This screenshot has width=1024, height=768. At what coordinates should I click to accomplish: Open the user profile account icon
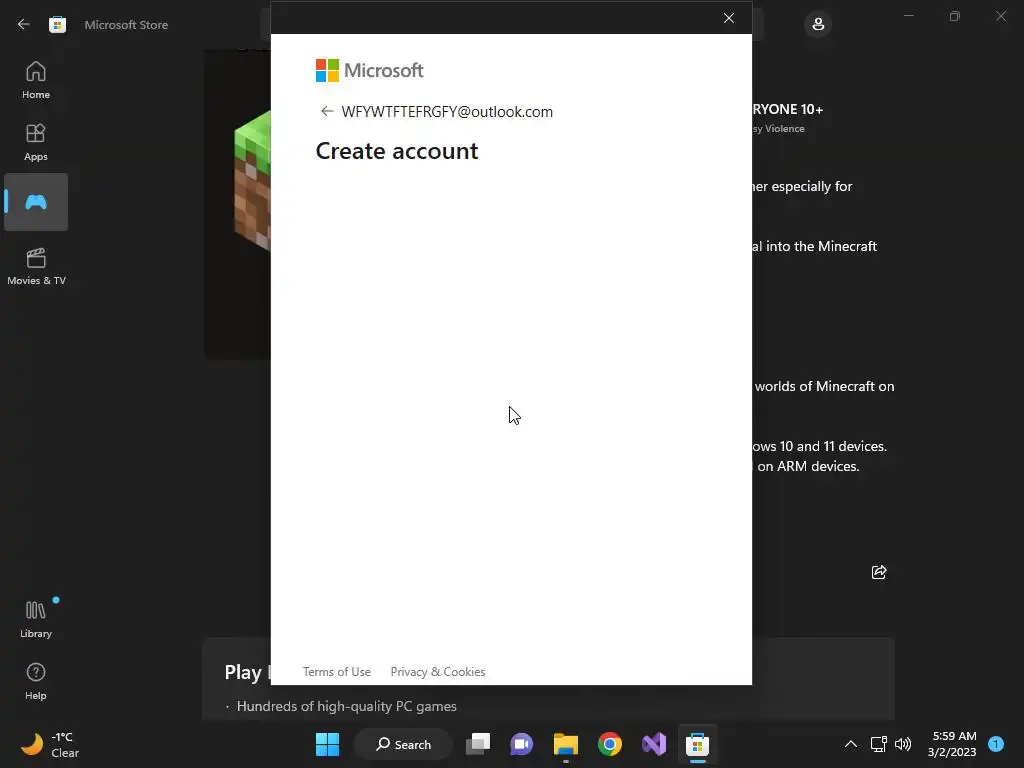point(818,24)
